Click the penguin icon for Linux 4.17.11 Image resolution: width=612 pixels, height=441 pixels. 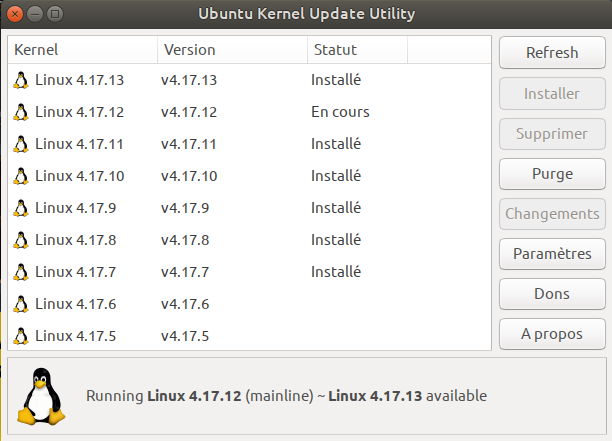21,144
